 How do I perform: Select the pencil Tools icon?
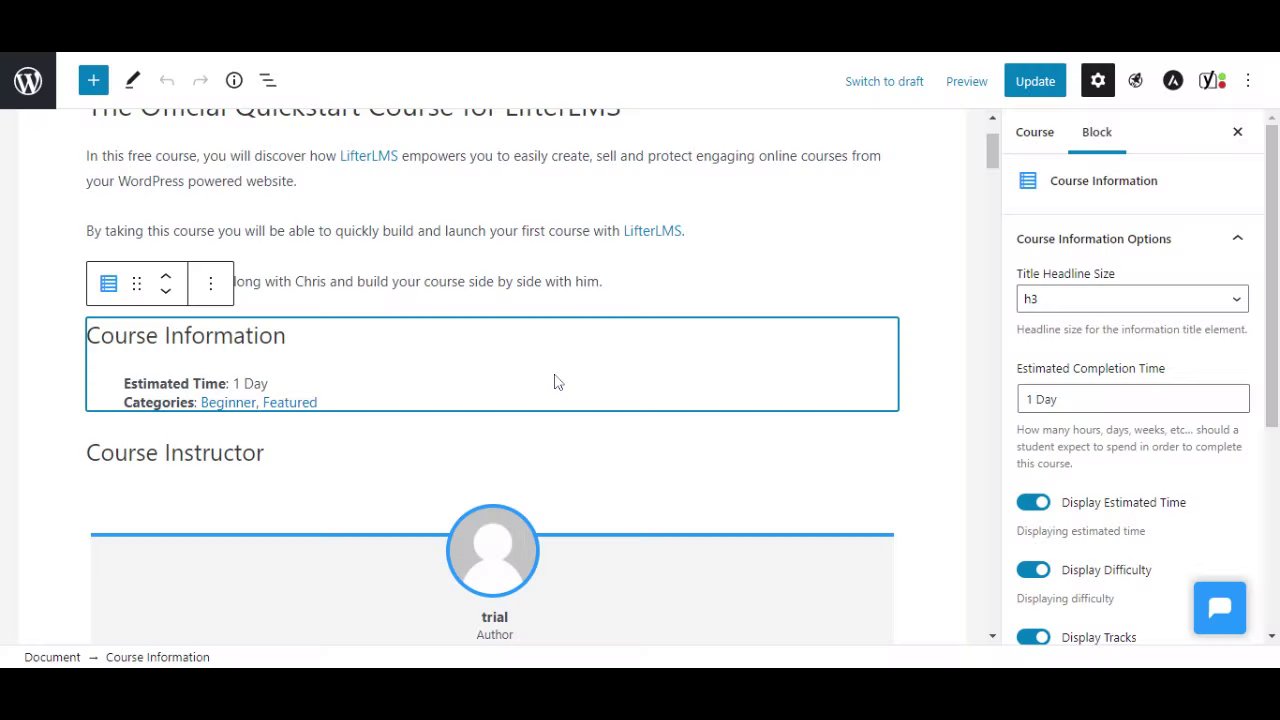coord(132,80)
